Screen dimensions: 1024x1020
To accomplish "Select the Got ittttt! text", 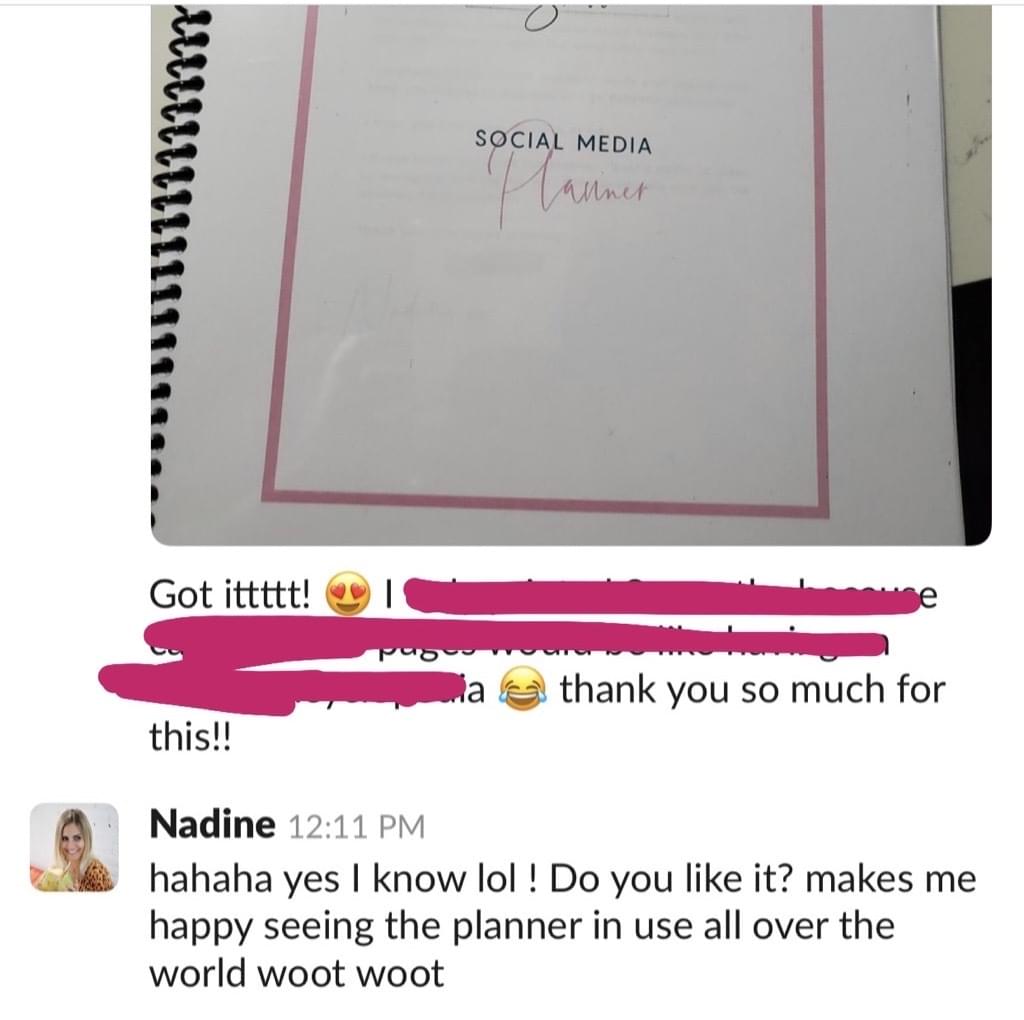I will pos(231,594).
